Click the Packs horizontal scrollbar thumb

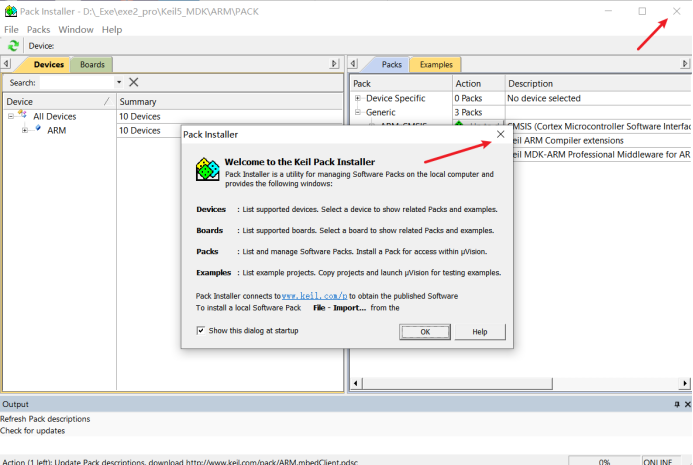(x=457, y=383)
